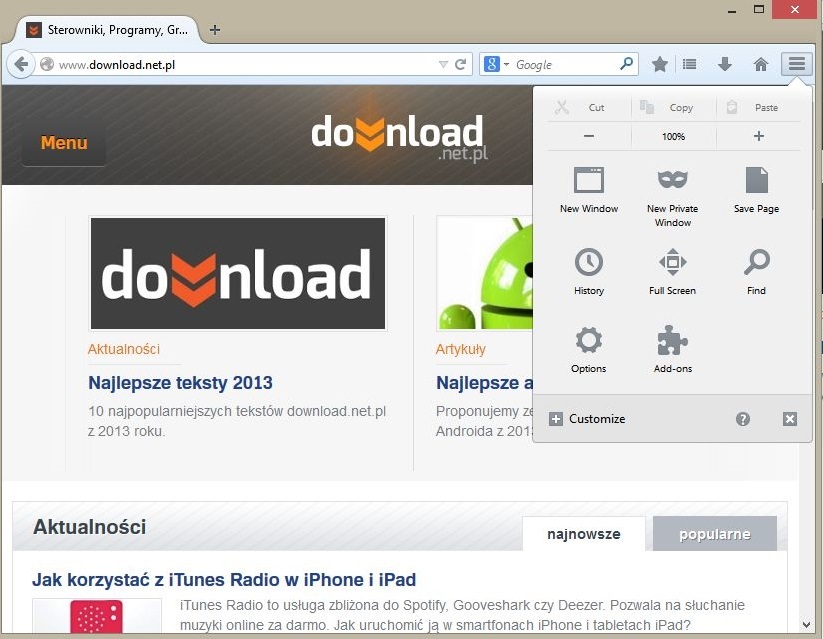Reset zoom by clicking 100%
This screenshot has height=639, width=823.
click(x=673, y=137)
